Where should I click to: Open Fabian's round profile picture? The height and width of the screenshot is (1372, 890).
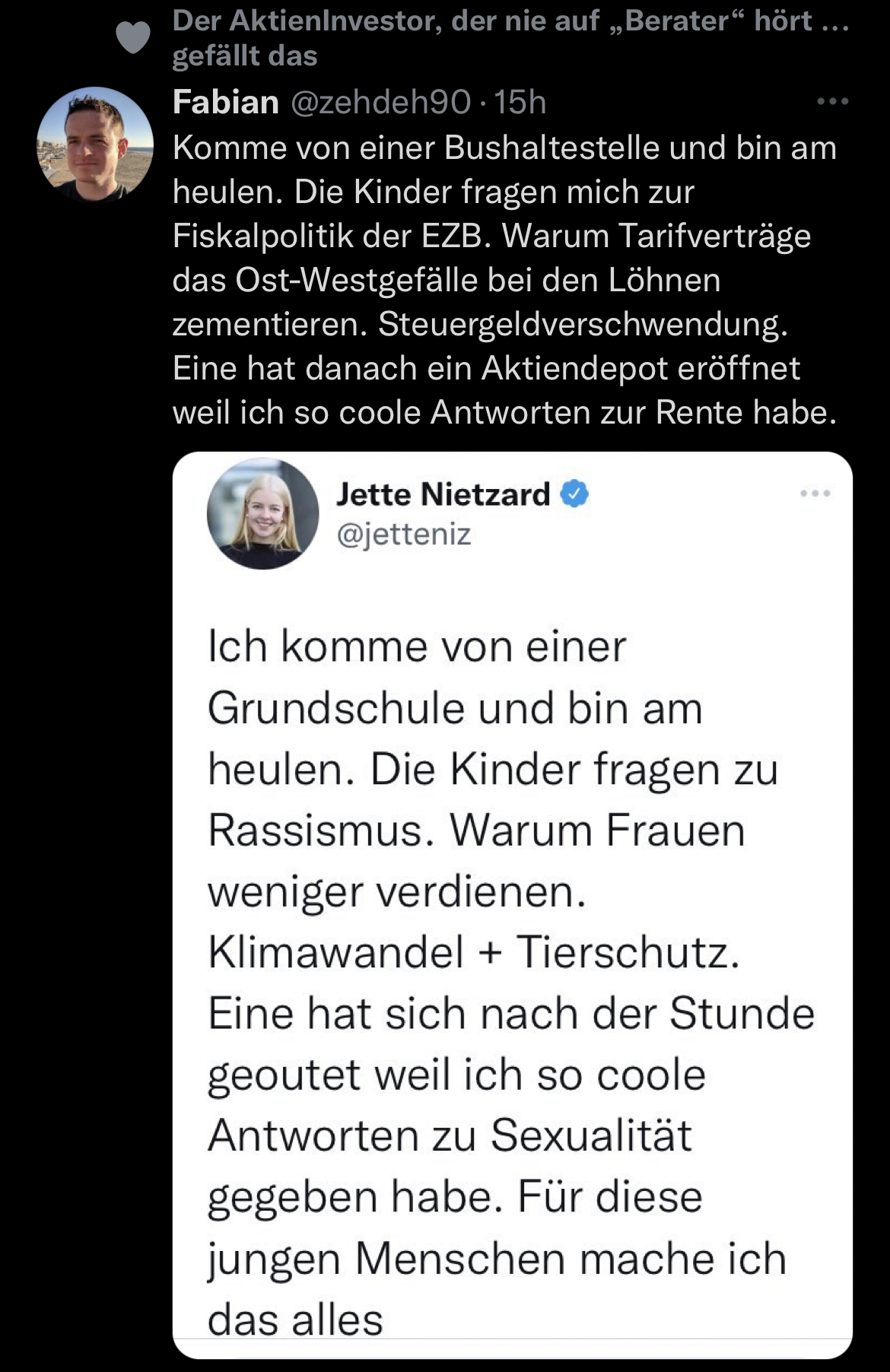(95, 145)
